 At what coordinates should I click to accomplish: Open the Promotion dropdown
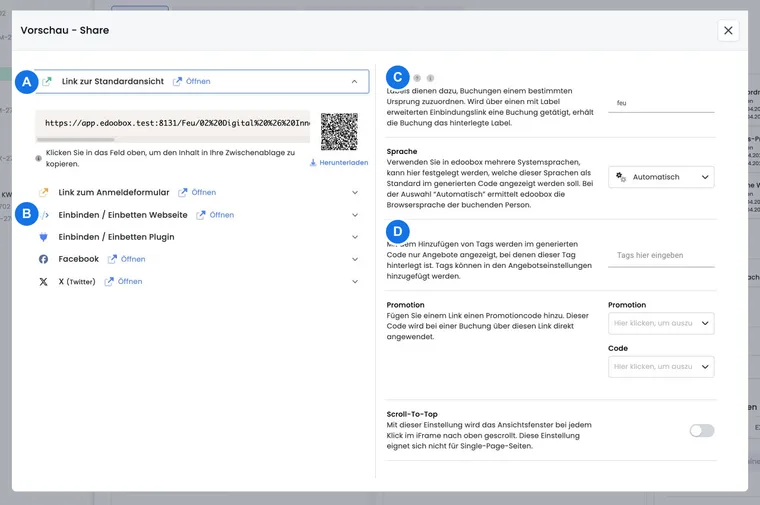click(x=661, y=323)
